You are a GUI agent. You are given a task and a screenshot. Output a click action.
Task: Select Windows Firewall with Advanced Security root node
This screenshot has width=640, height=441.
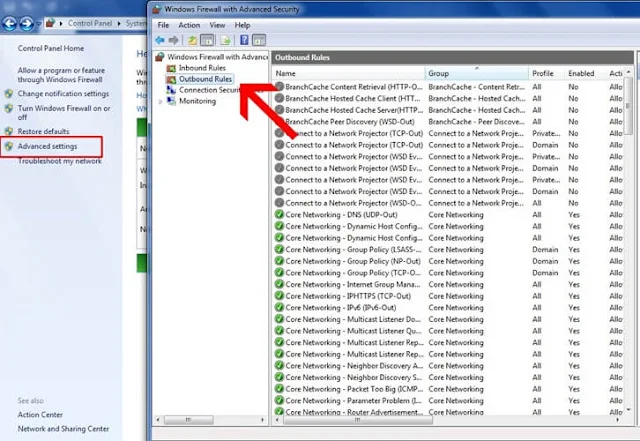click(218, 57)
